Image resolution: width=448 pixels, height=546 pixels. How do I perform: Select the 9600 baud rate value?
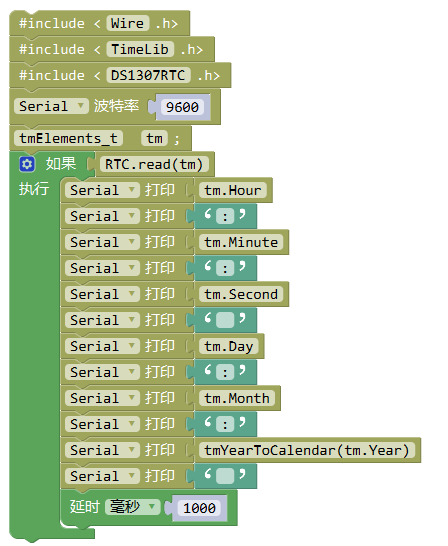tap(182, 107)
